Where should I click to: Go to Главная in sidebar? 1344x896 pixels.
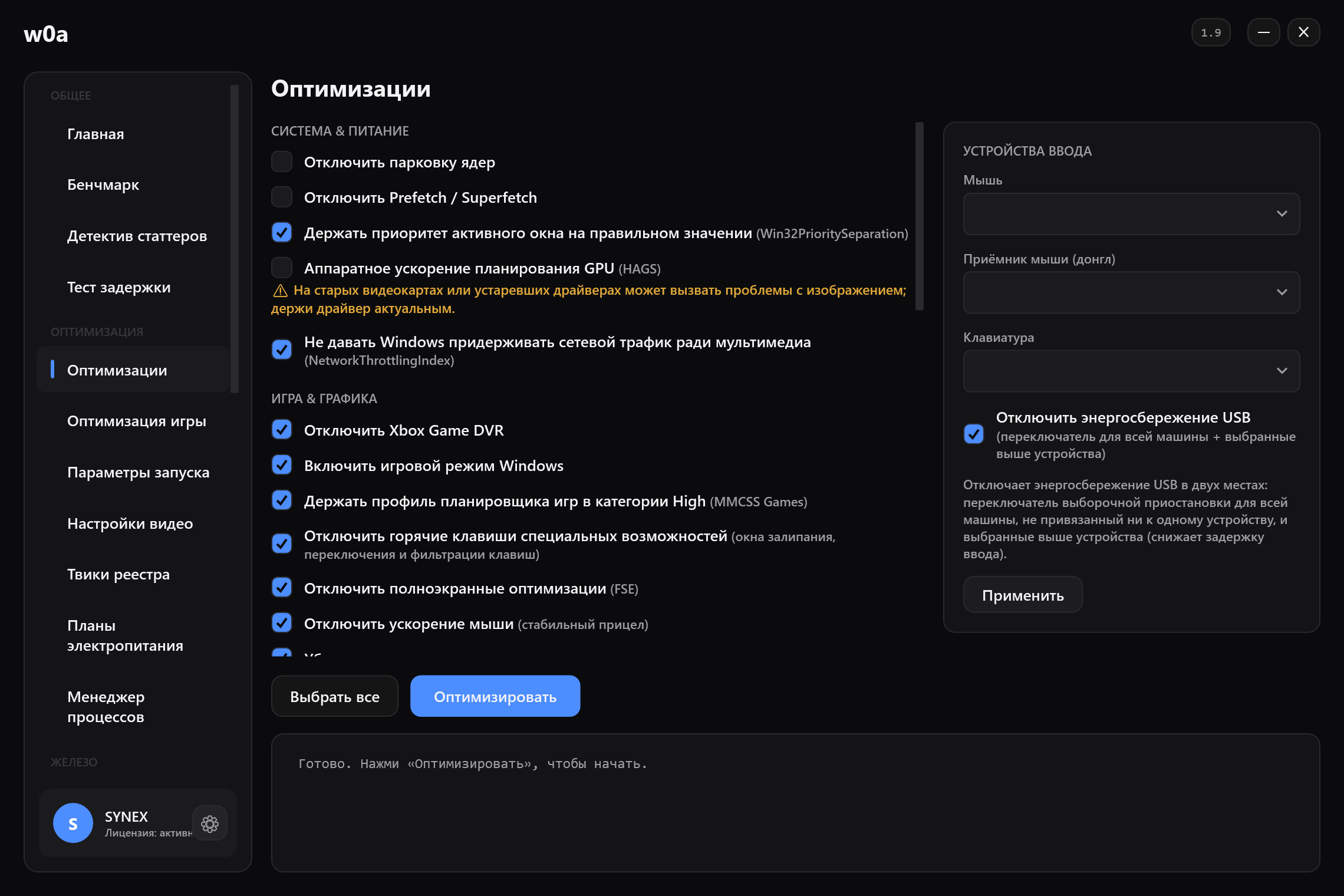[x=133, y=134]
